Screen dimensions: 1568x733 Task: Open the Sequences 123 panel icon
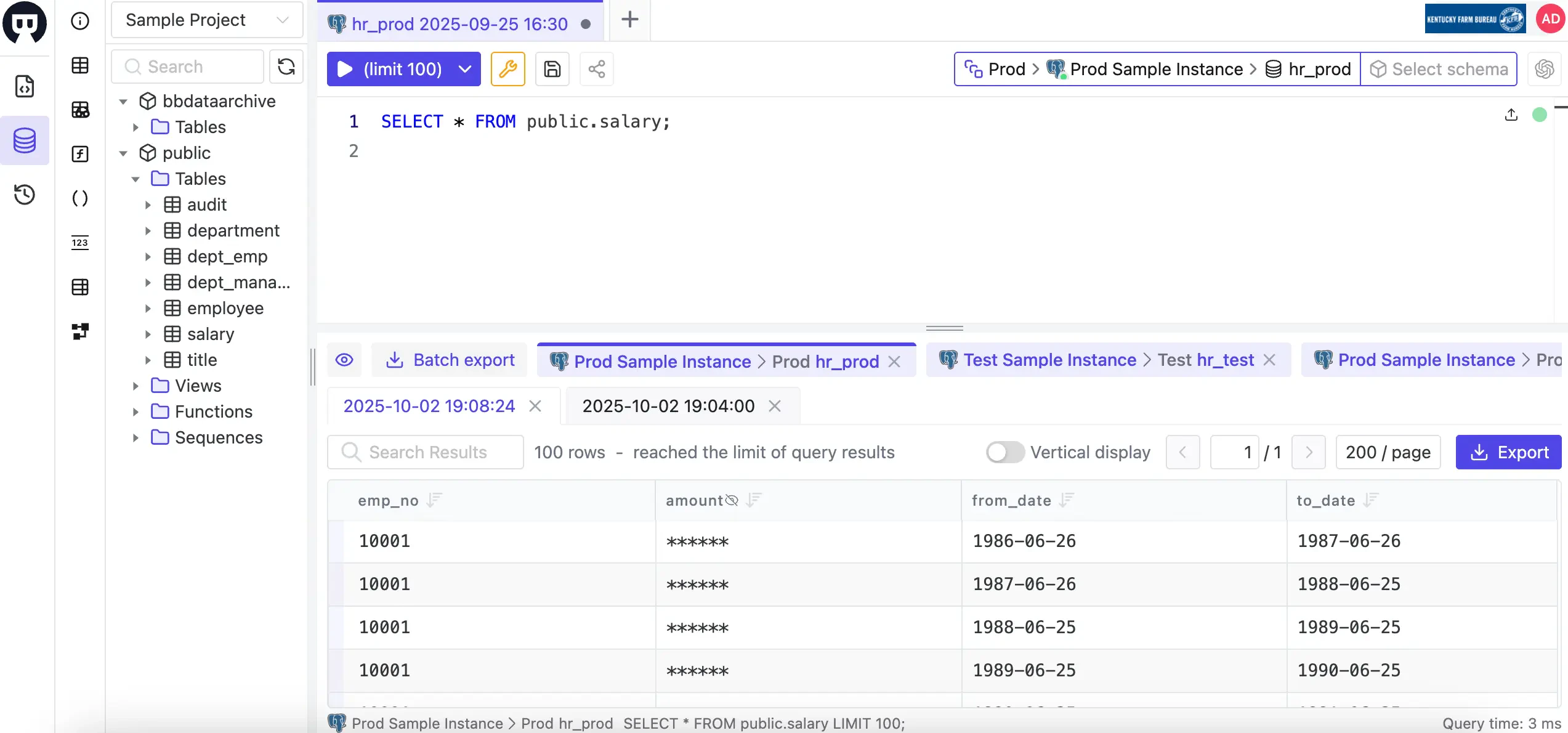pos(81,242)
